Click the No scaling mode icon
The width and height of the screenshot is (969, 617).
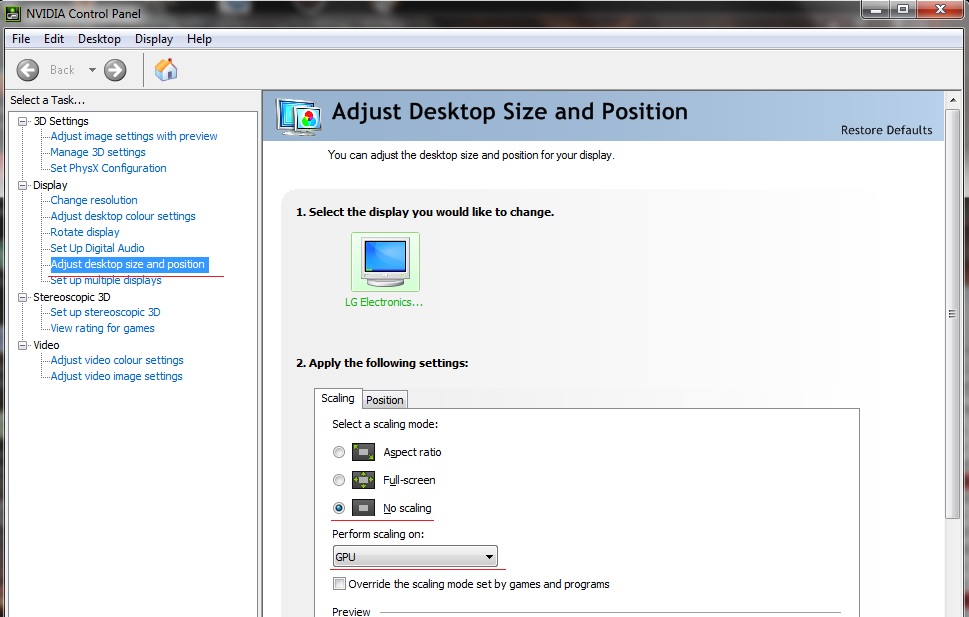point(363,508)
